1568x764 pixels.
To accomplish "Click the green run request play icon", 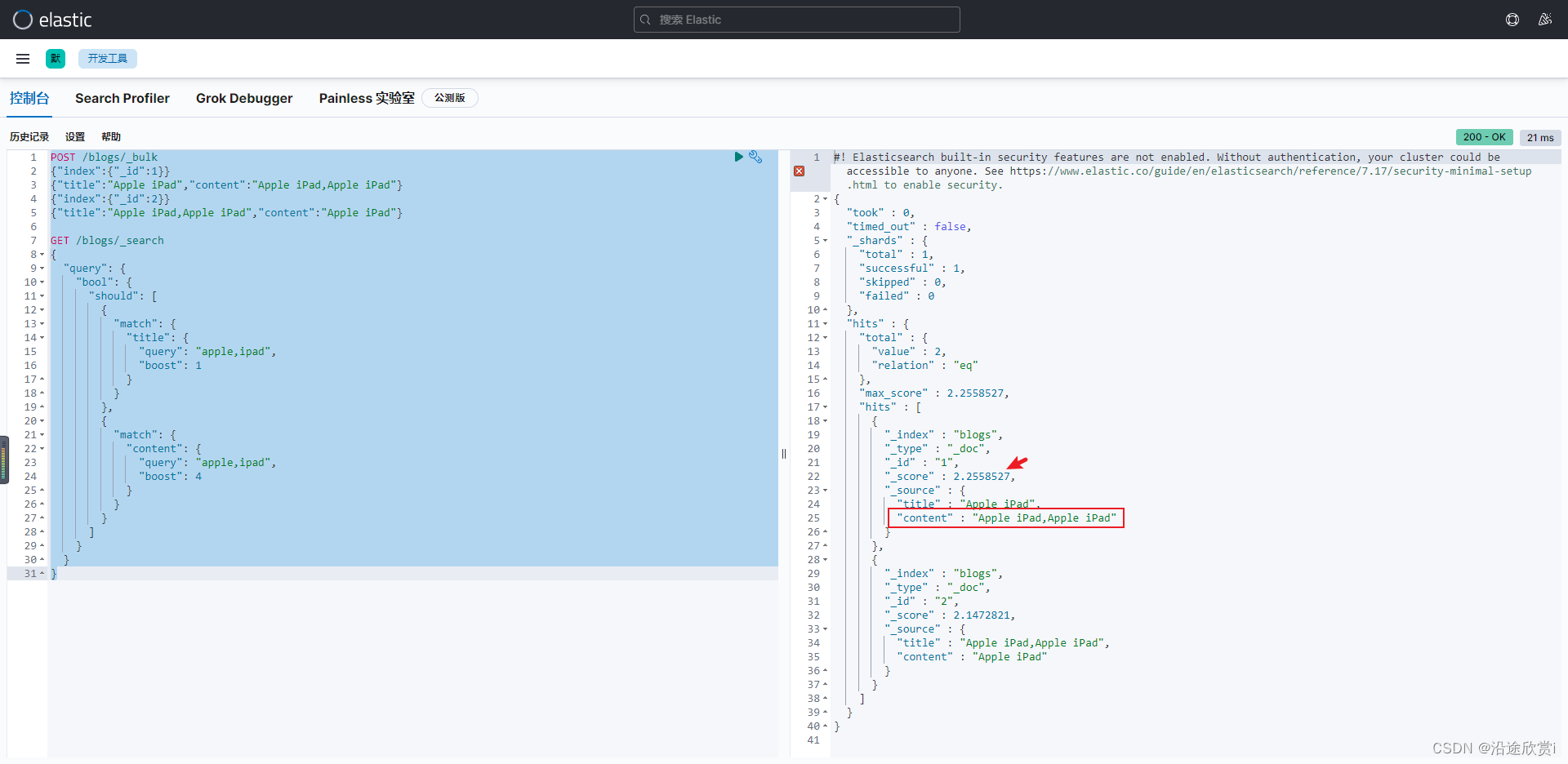I will click(738, 157).
